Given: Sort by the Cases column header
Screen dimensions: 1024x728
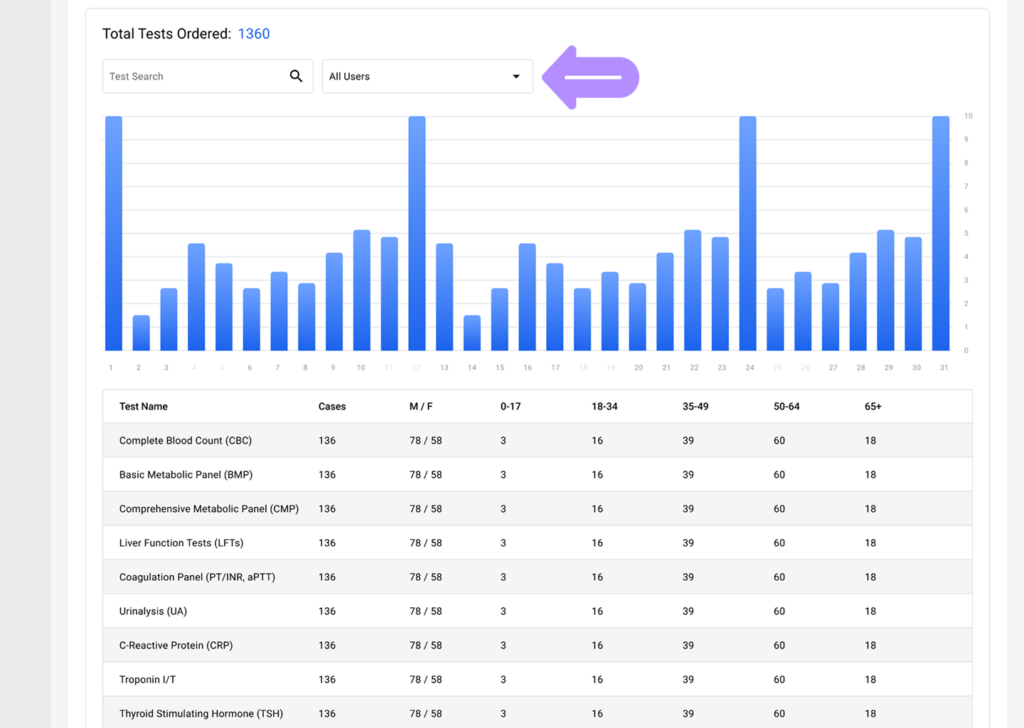Looking at the screenshot, I should (x=332, y=407).
